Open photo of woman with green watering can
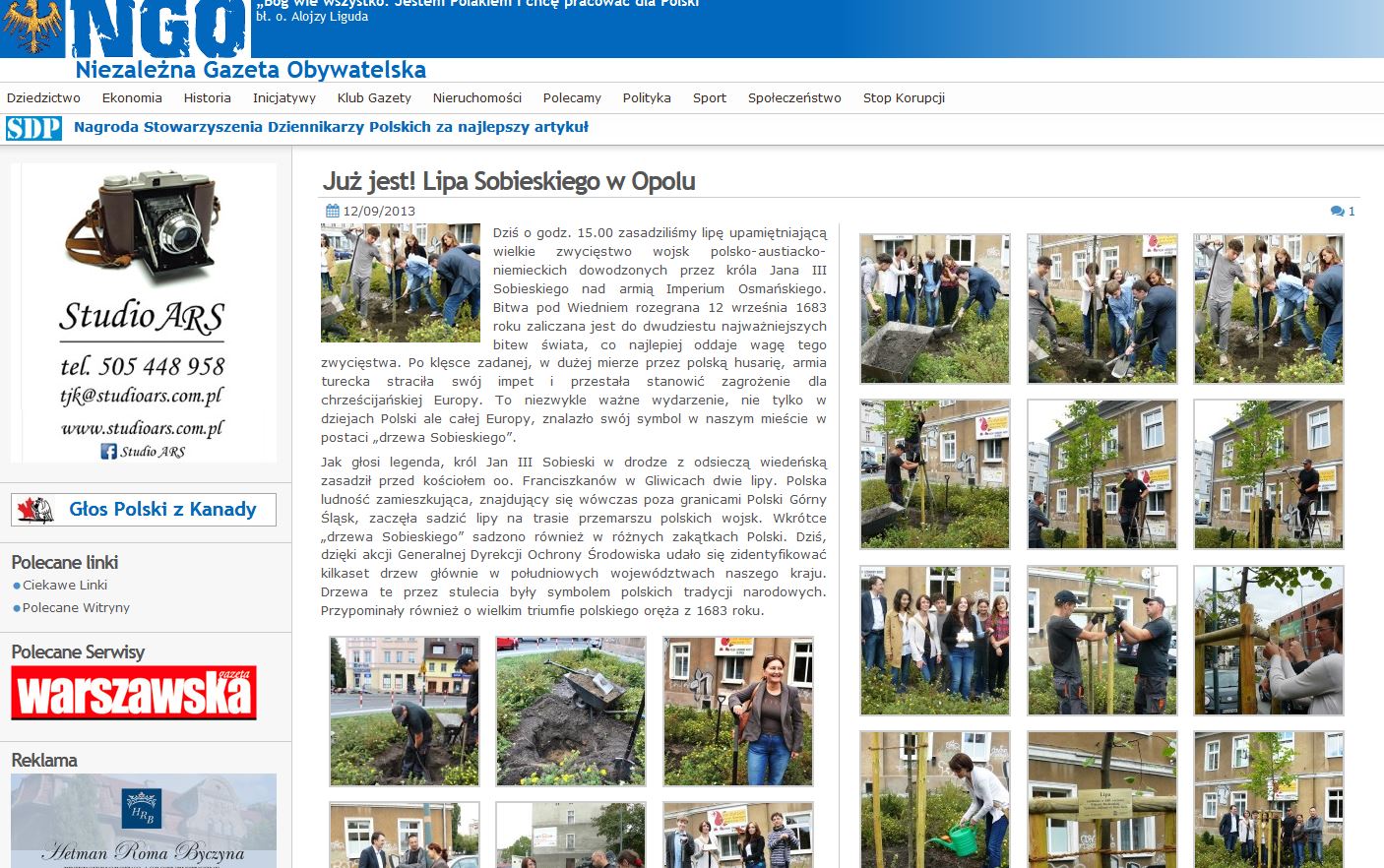 point(935,799)
